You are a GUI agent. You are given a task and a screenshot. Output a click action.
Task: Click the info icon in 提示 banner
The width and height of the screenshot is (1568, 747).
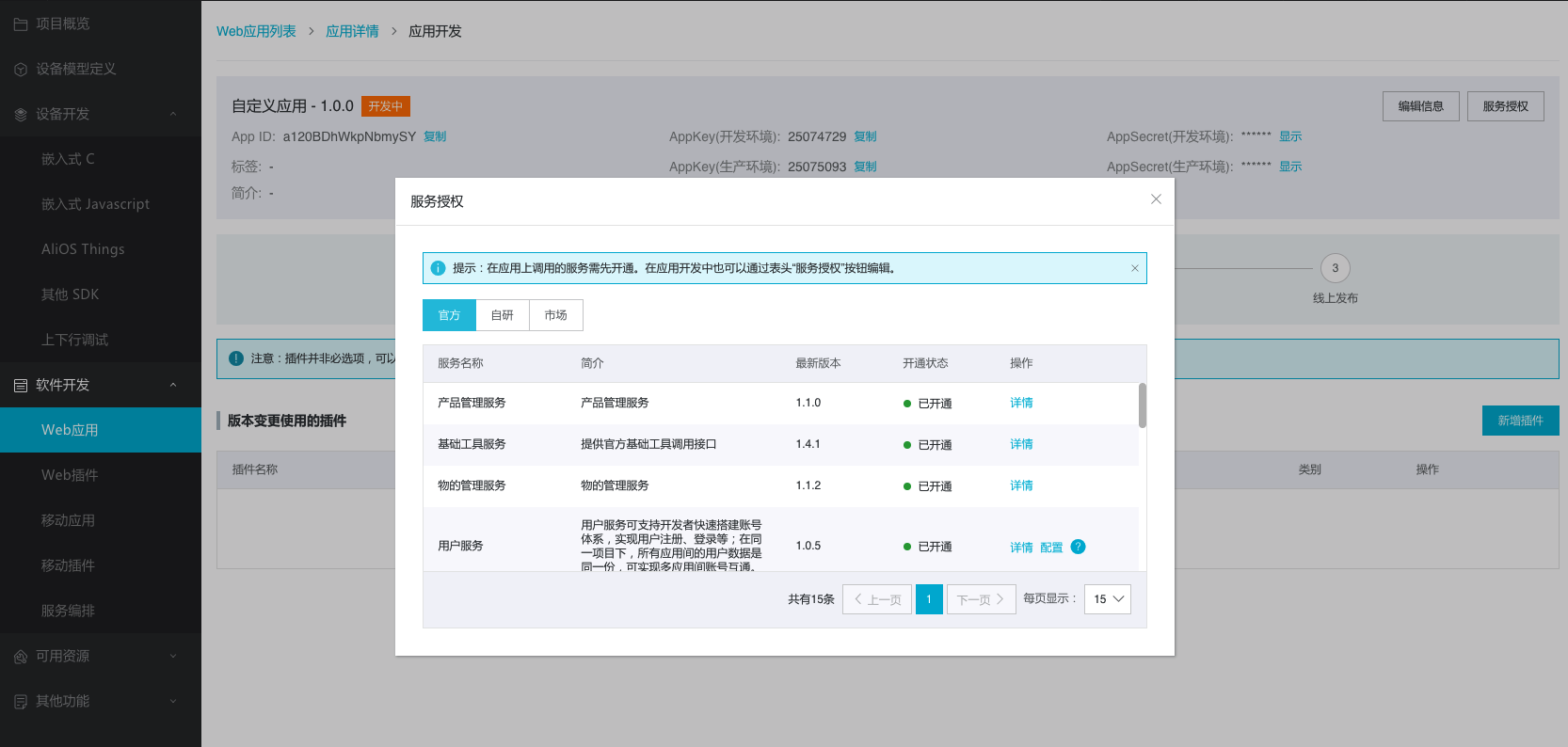438,268
